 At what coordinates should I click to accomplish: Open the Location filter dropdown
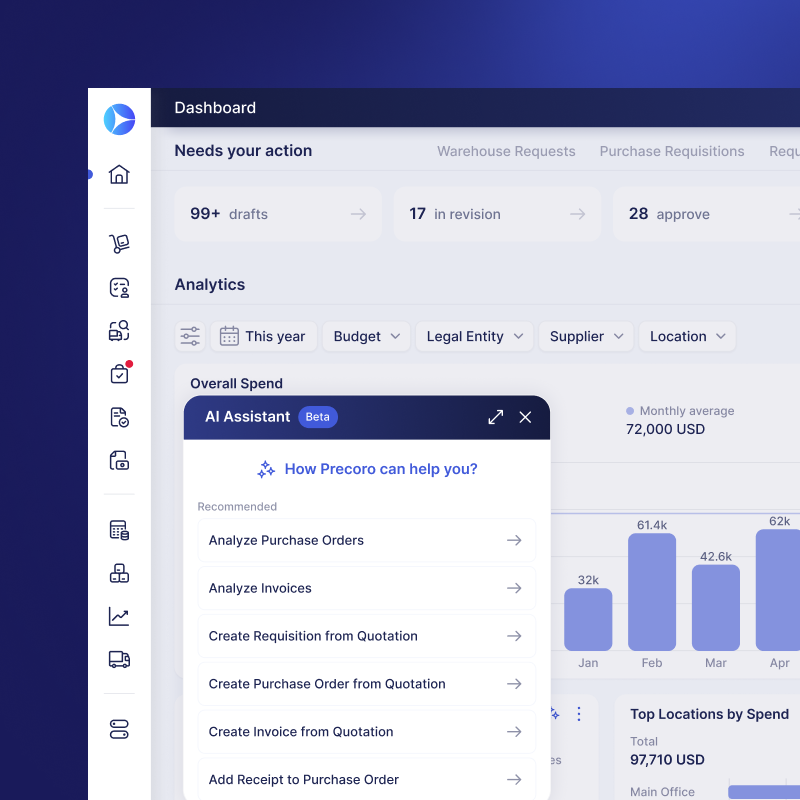[x=687, y=336]
